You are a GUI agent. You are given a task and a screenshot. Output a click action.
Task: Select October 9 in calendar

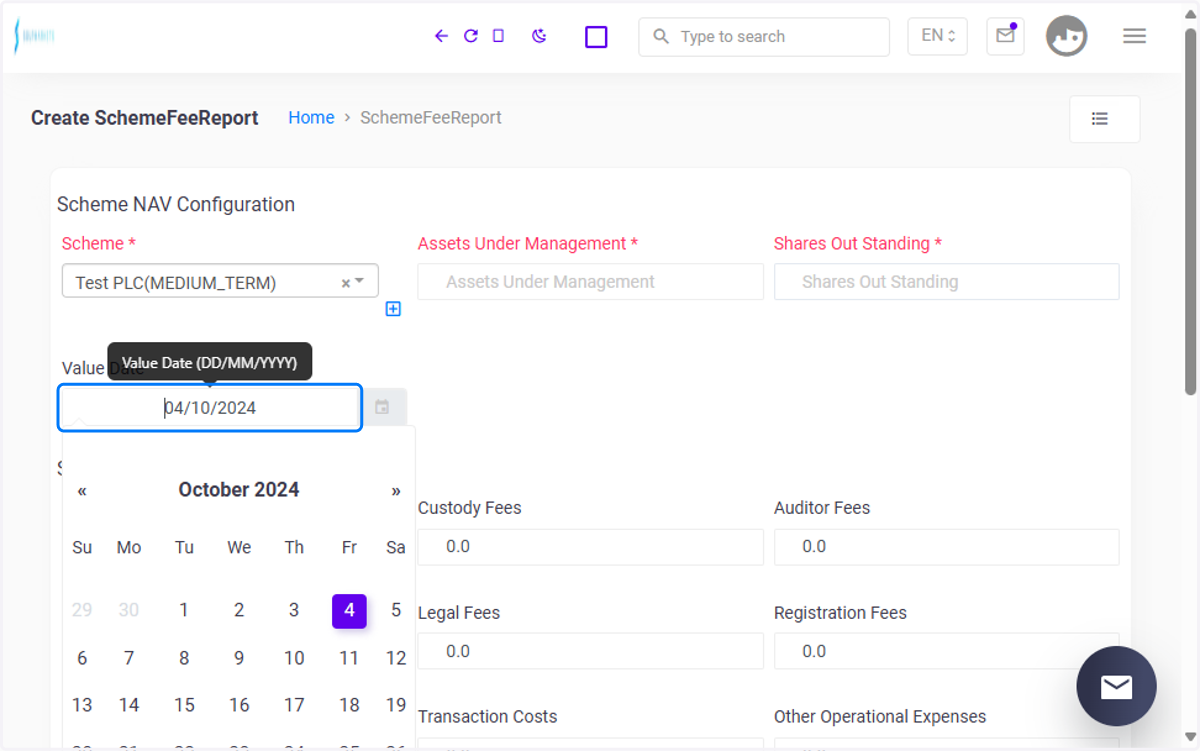(239, 658)
